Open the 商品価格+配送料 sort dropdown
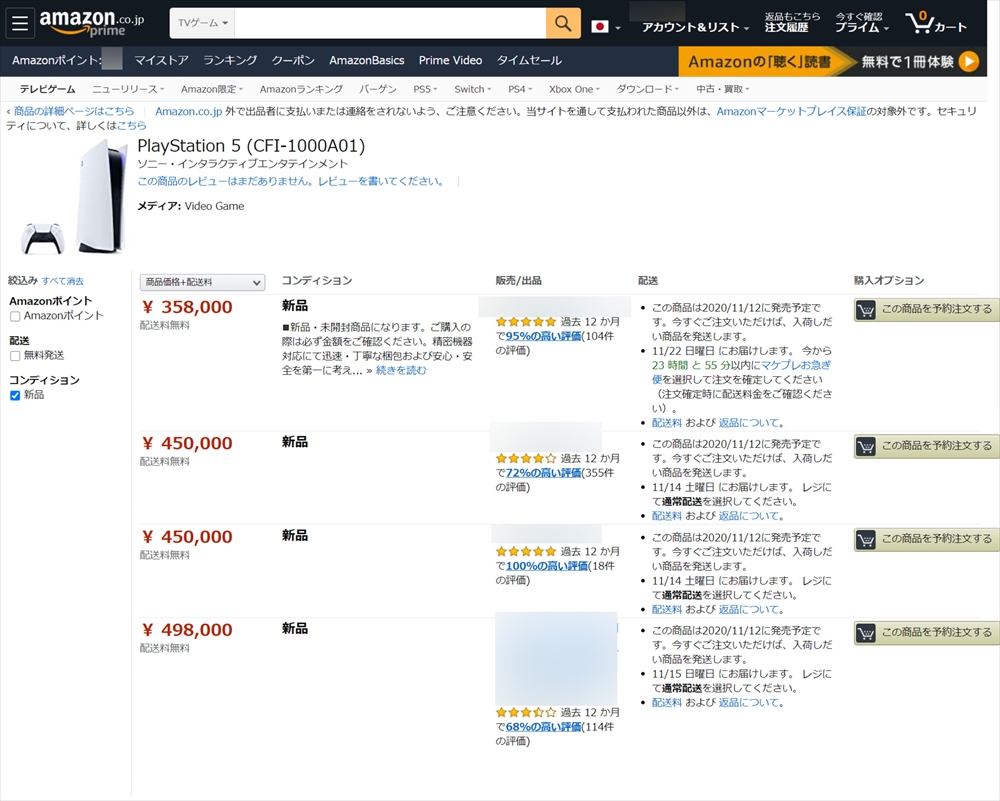Screen dimensions: 1000x801 [x=202, y=282]
